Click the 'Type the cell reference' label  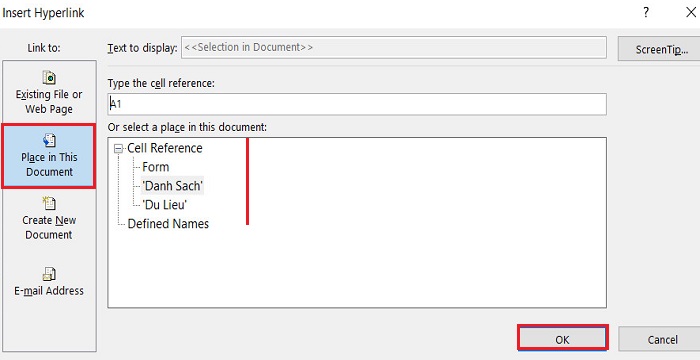161,84
